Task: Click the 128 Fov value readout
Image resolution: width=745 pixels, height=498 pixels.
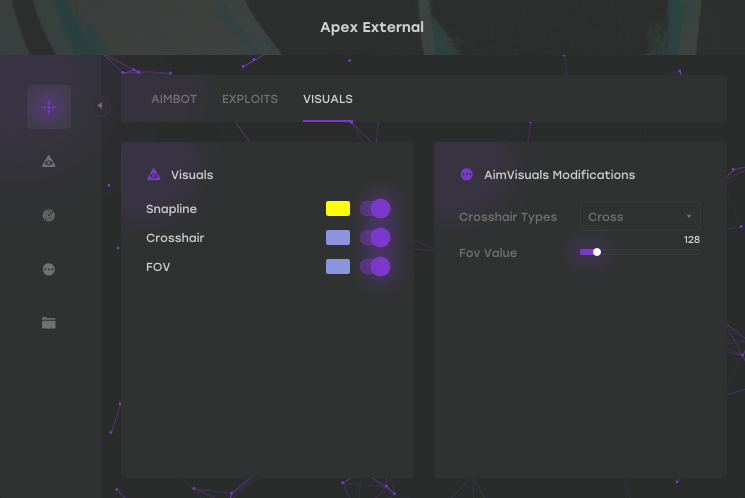Action: 692,239
